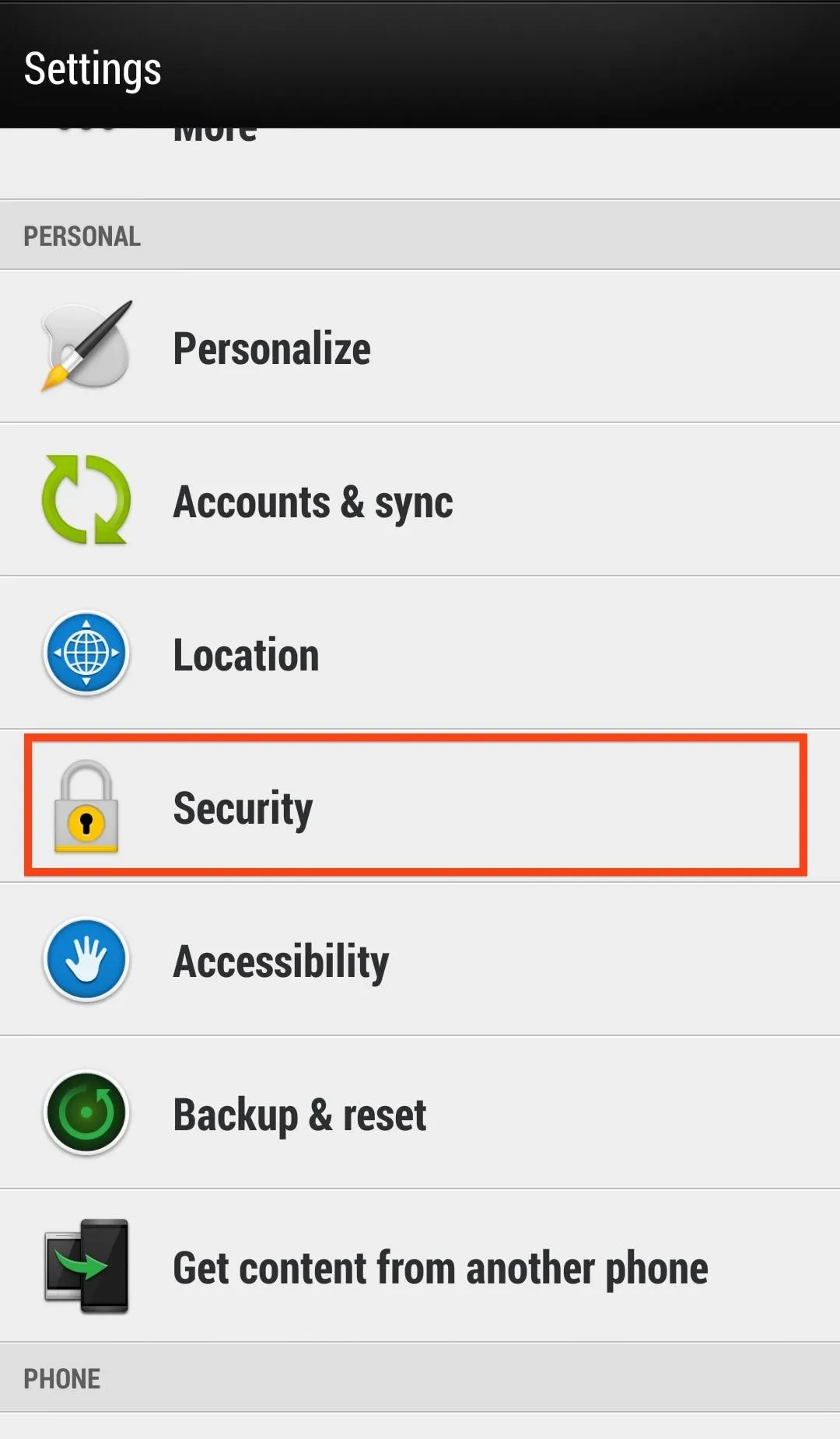Open Accounts & sync text entry

[313, 502]
